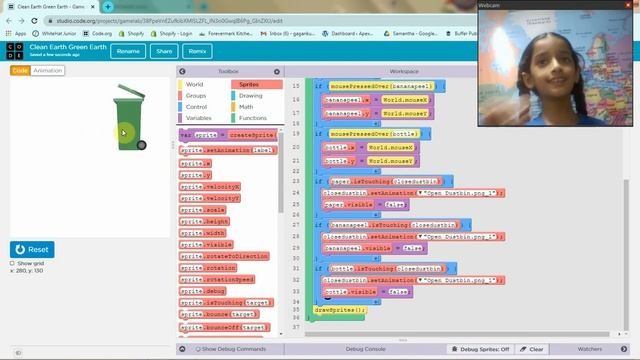Viewport: 640px width, 360px height.
Task: Add else branch plus on line 30
Action: point(376,258)
